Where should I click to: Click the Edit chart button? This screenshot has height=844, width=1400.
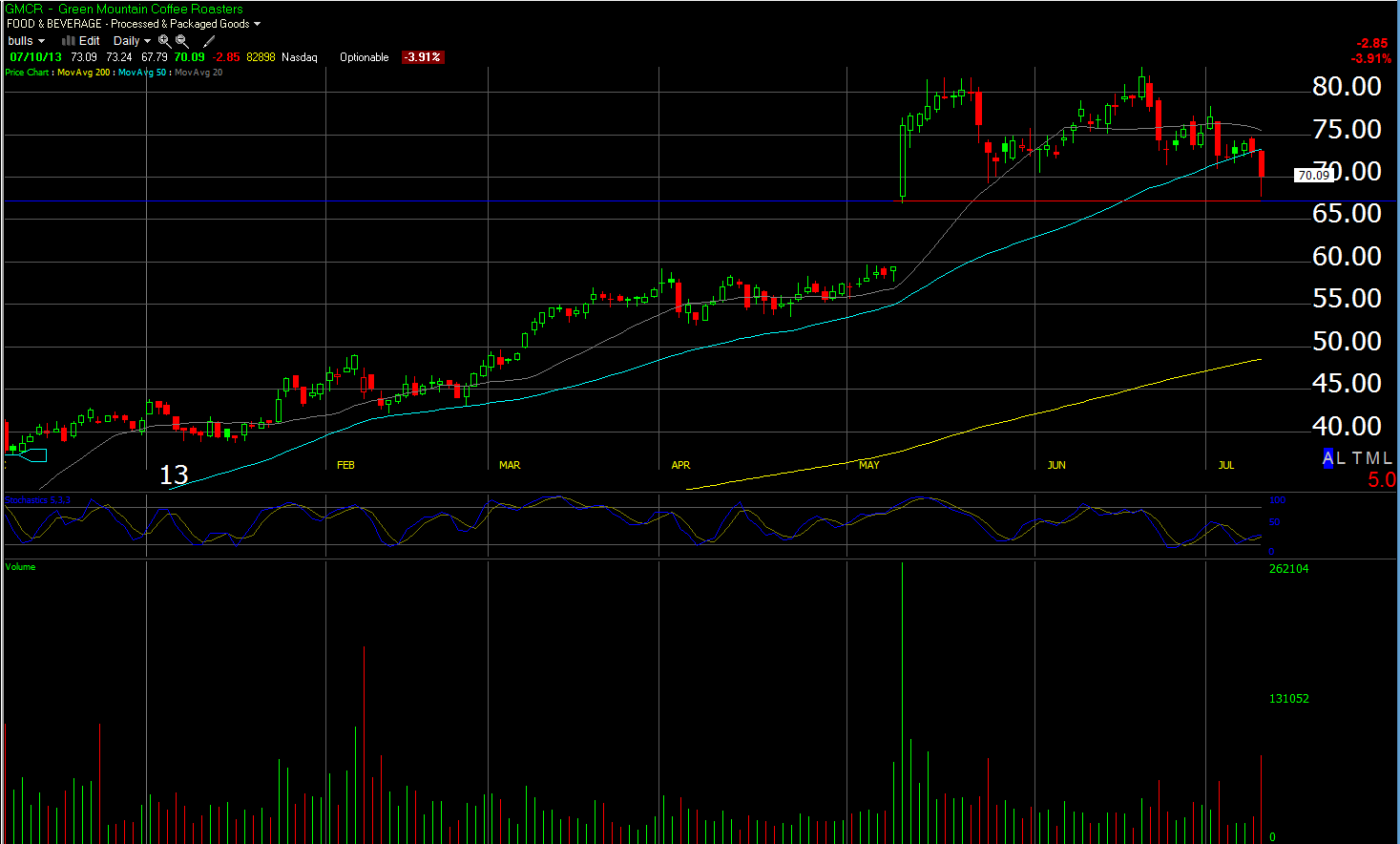click(x=90, y=41)
